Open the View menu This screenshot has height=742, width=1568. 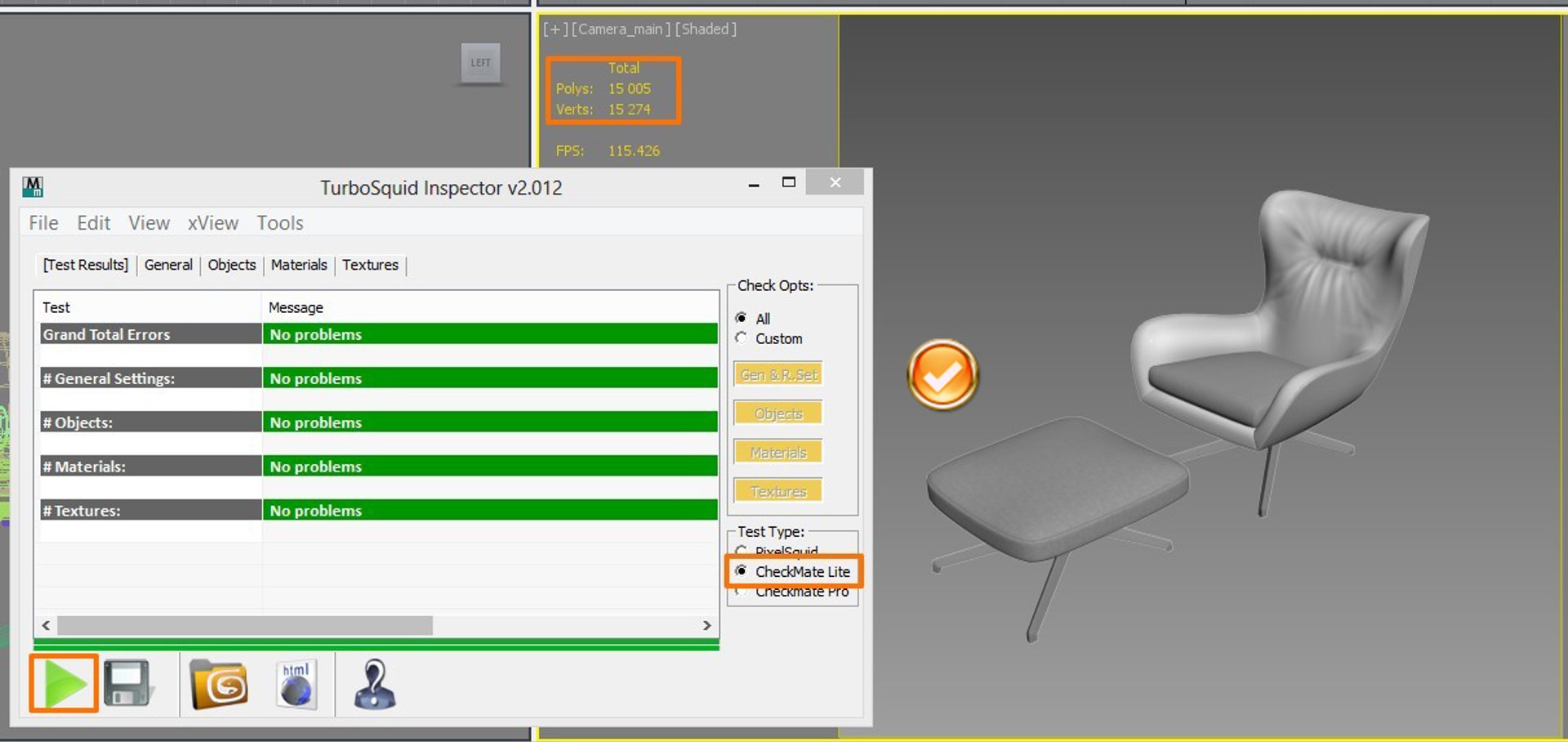tap(149, 223)
